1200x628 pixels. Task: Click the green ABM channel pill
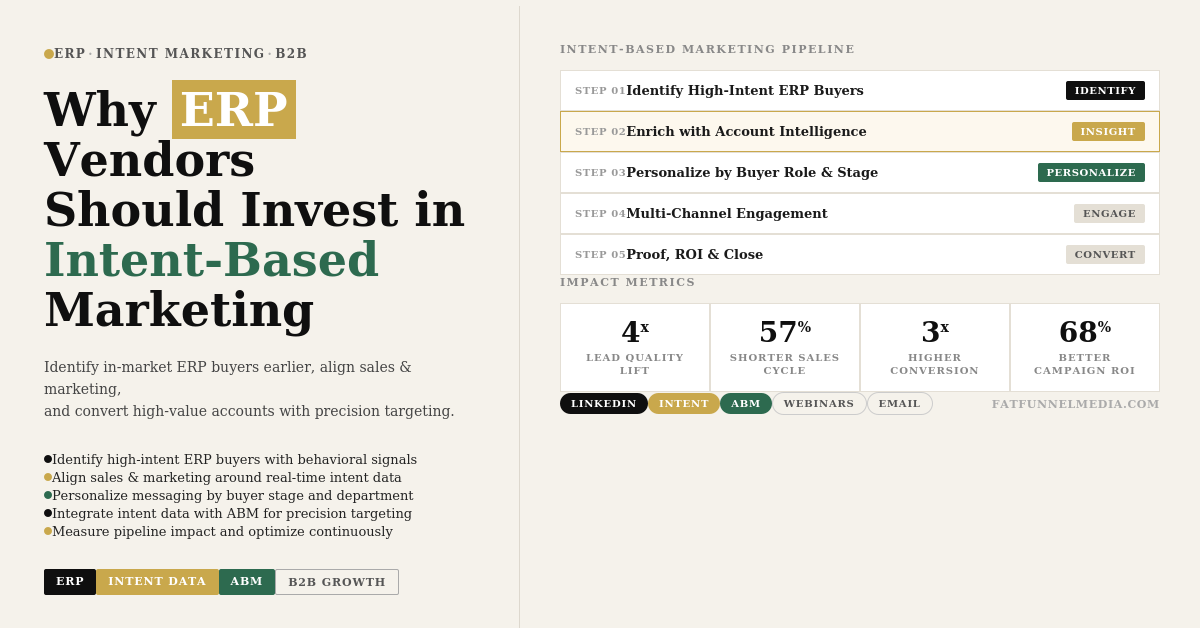click(746, 404)
